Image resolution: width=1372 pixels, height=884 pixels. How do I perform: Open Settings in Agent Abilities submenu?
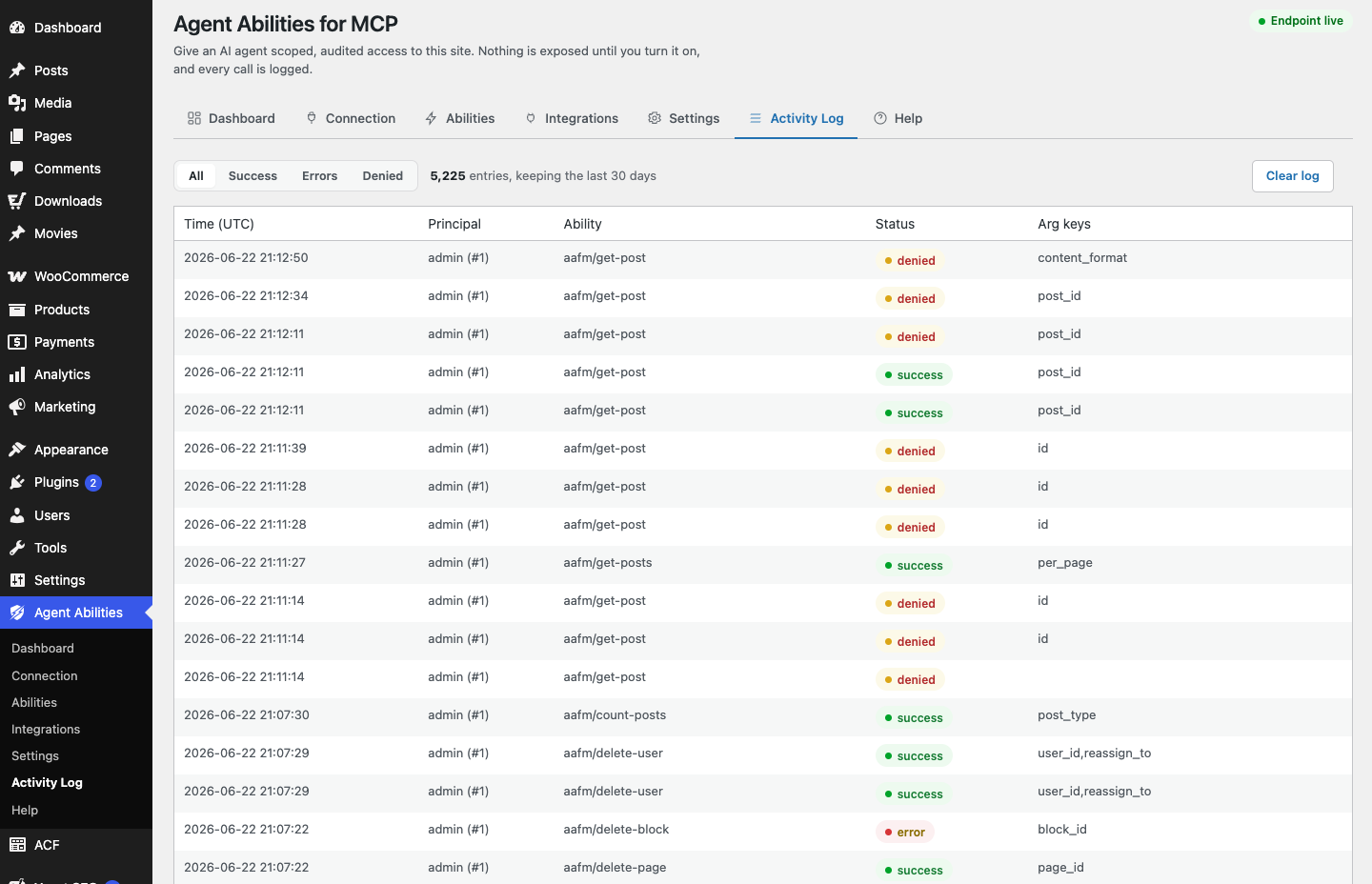(35, 755)
